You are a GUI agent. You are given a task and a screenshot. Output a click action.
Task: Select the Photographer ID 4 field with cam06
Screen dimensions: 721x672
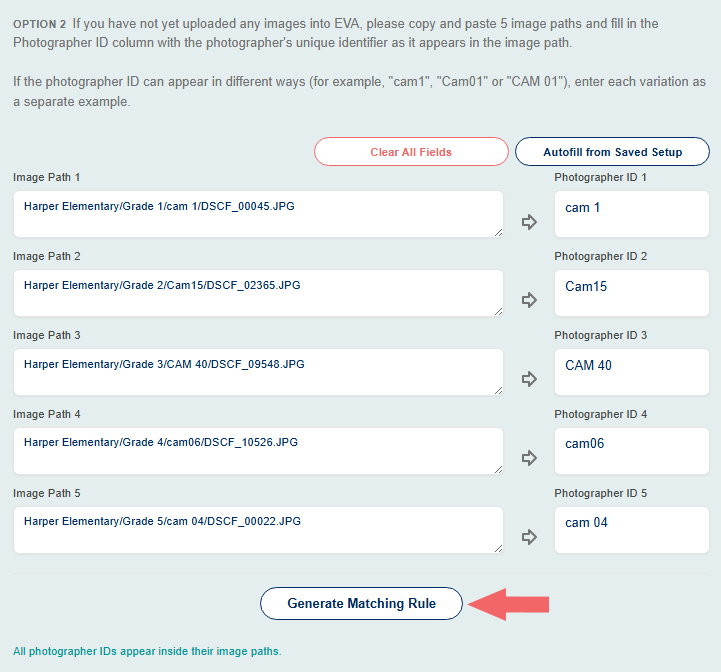tap(632, 451)
